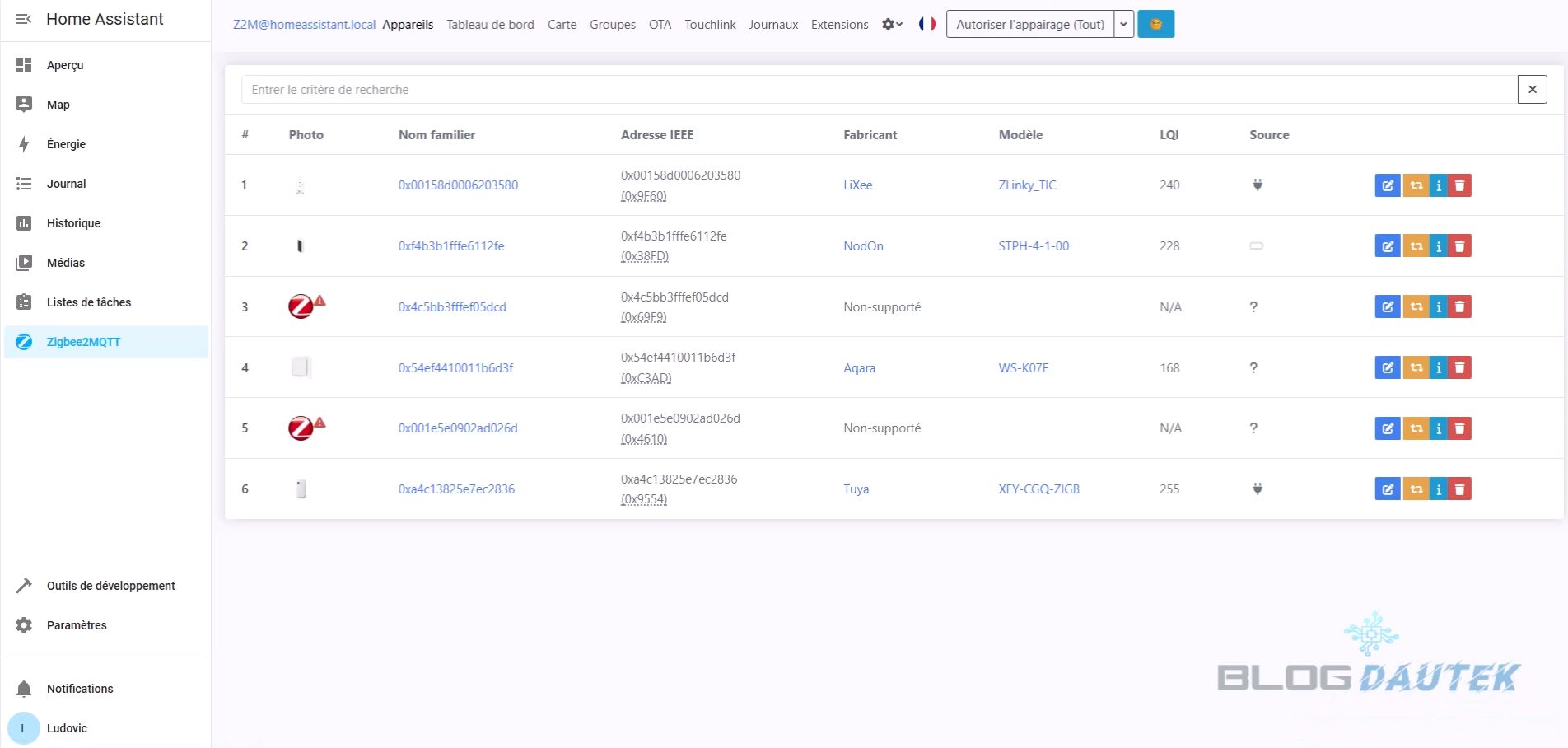The height and width of the screenshot is (748, 1568).
Task: Open French flag language selector
Action: coord(927,24)
